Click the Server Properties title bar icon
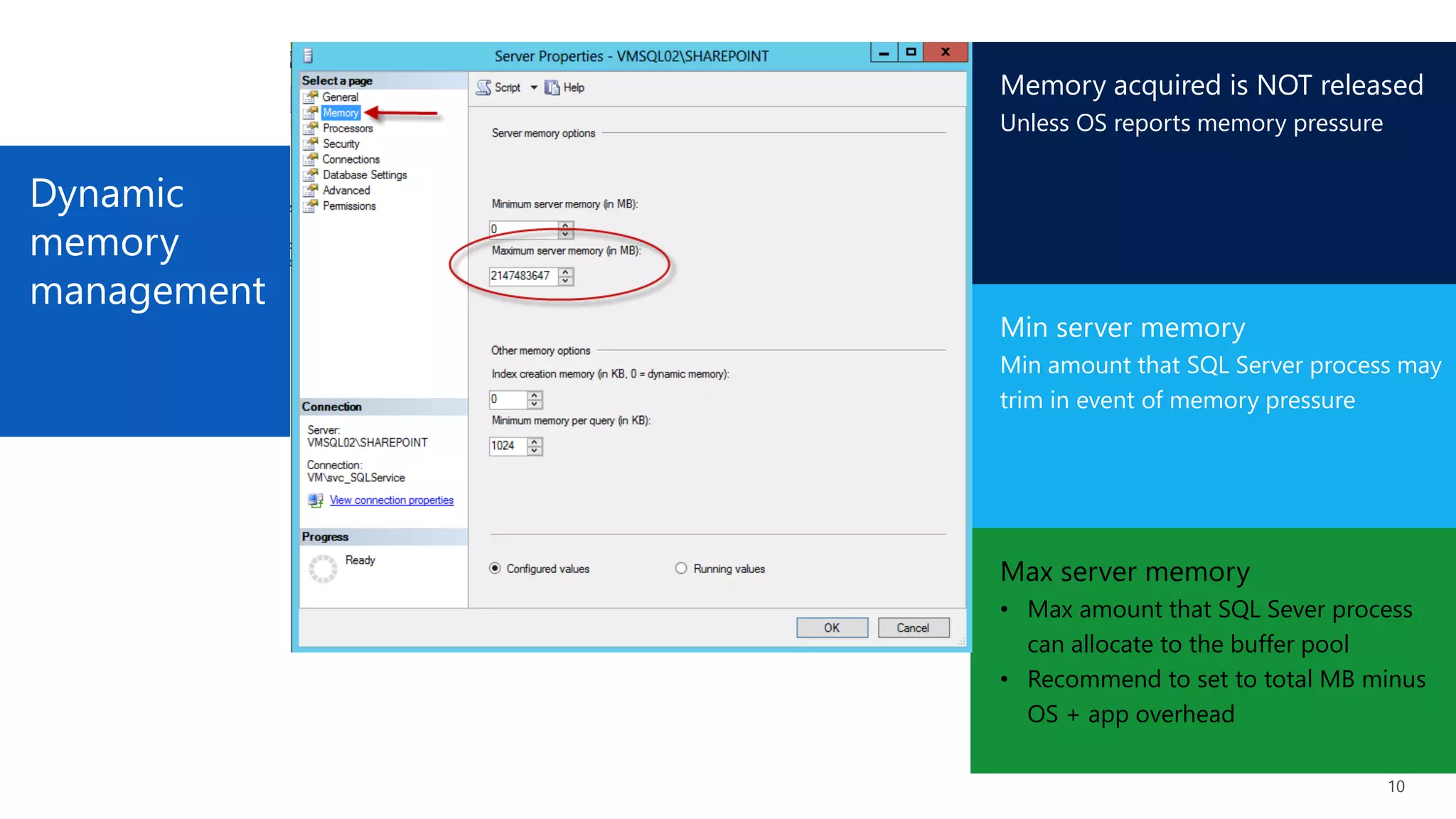 (308, 55)
